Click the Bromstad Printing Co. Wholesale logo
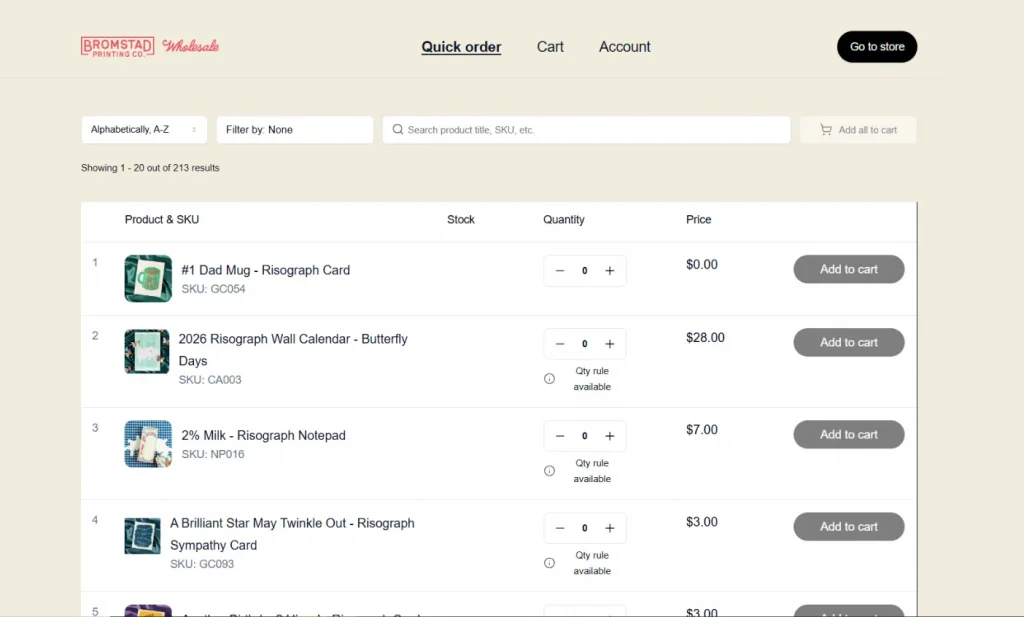This screenshot has width=1024, height=617. coord(150,46)
